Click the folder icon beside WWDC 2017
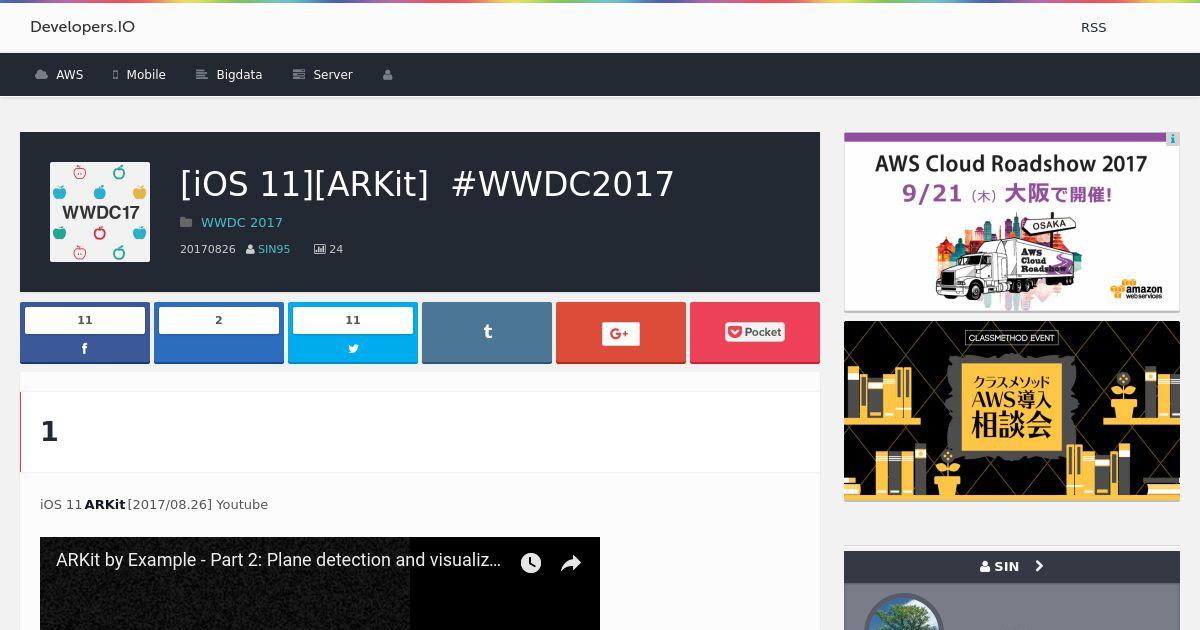1200x630 pixels. coord(186,222)
